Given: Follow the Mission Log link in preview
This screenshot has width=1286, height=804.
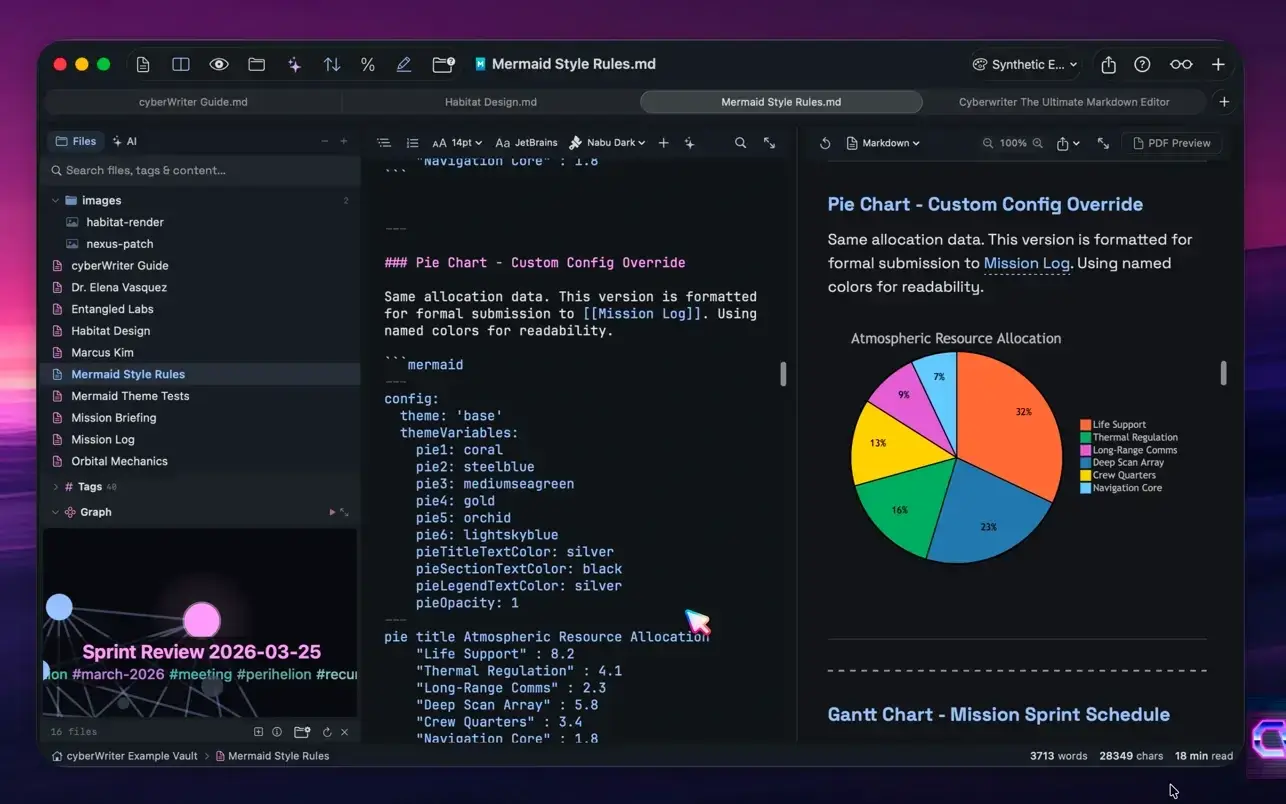Looking at the screenshot, I should [1027, 263].
